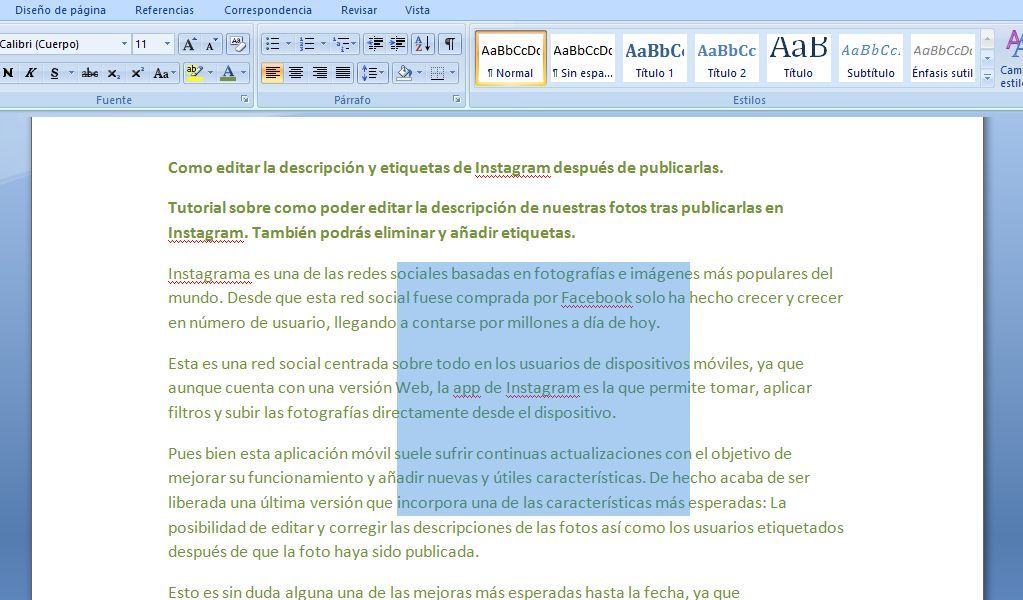Apply Sin espaciado style

583,58
